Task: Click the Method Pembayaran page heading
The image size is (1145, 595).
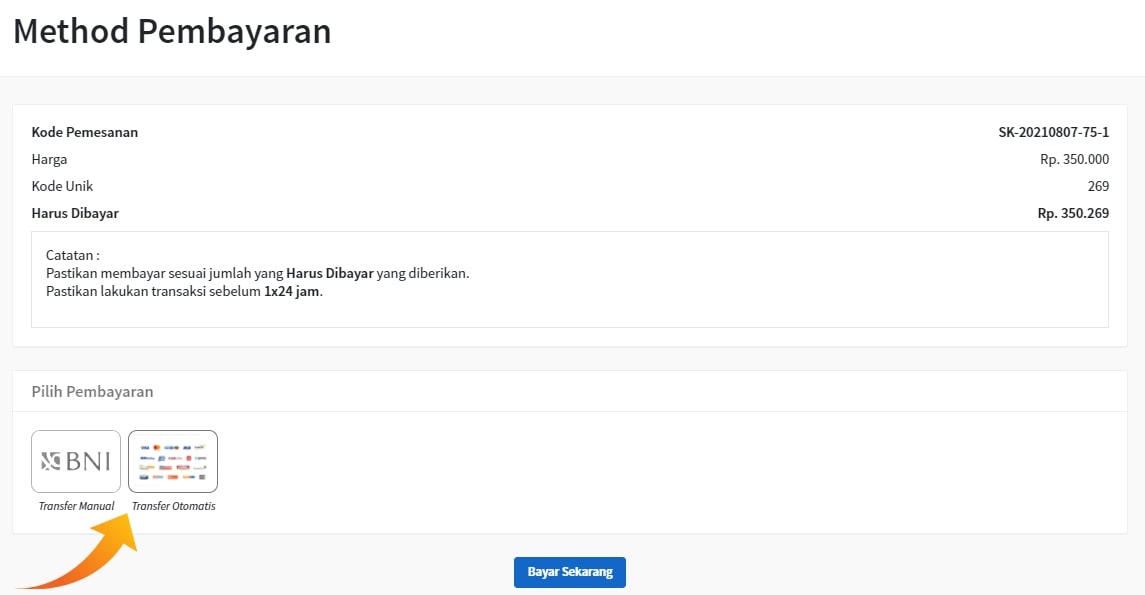Action: point(171,32)
